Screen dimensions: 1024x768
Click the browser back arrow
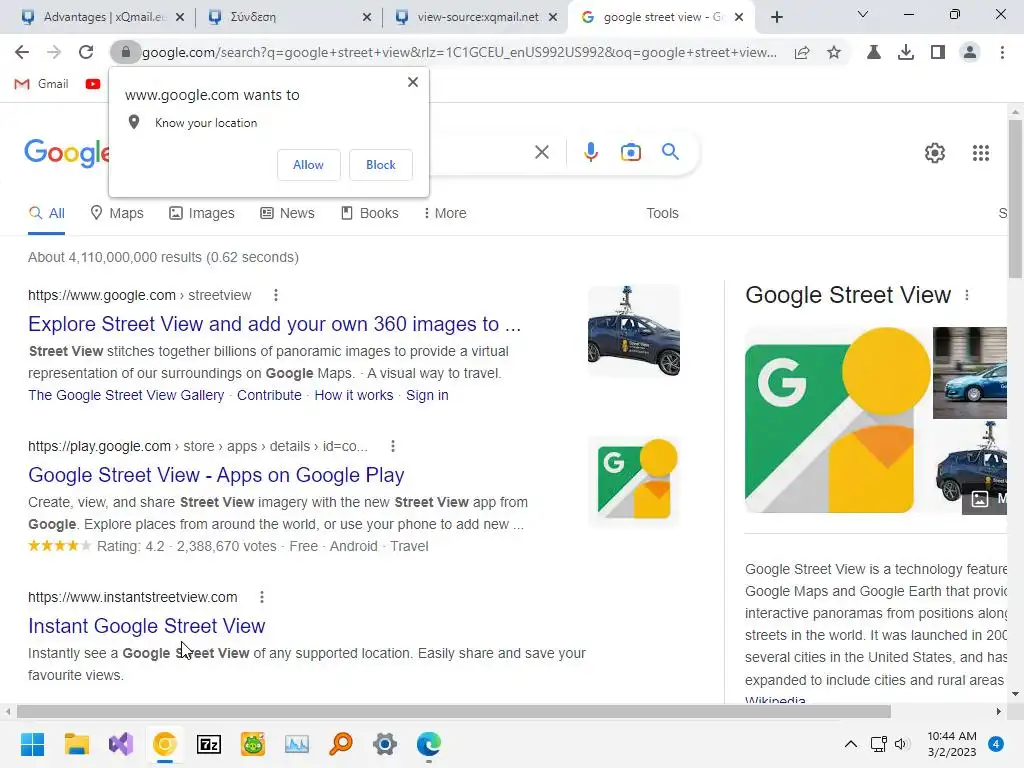(22, 52)
